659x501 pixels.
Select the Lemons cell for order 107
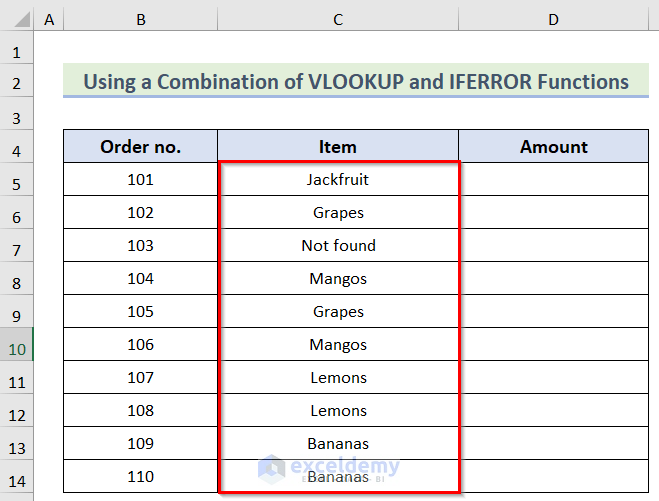[x=338, y=378]
